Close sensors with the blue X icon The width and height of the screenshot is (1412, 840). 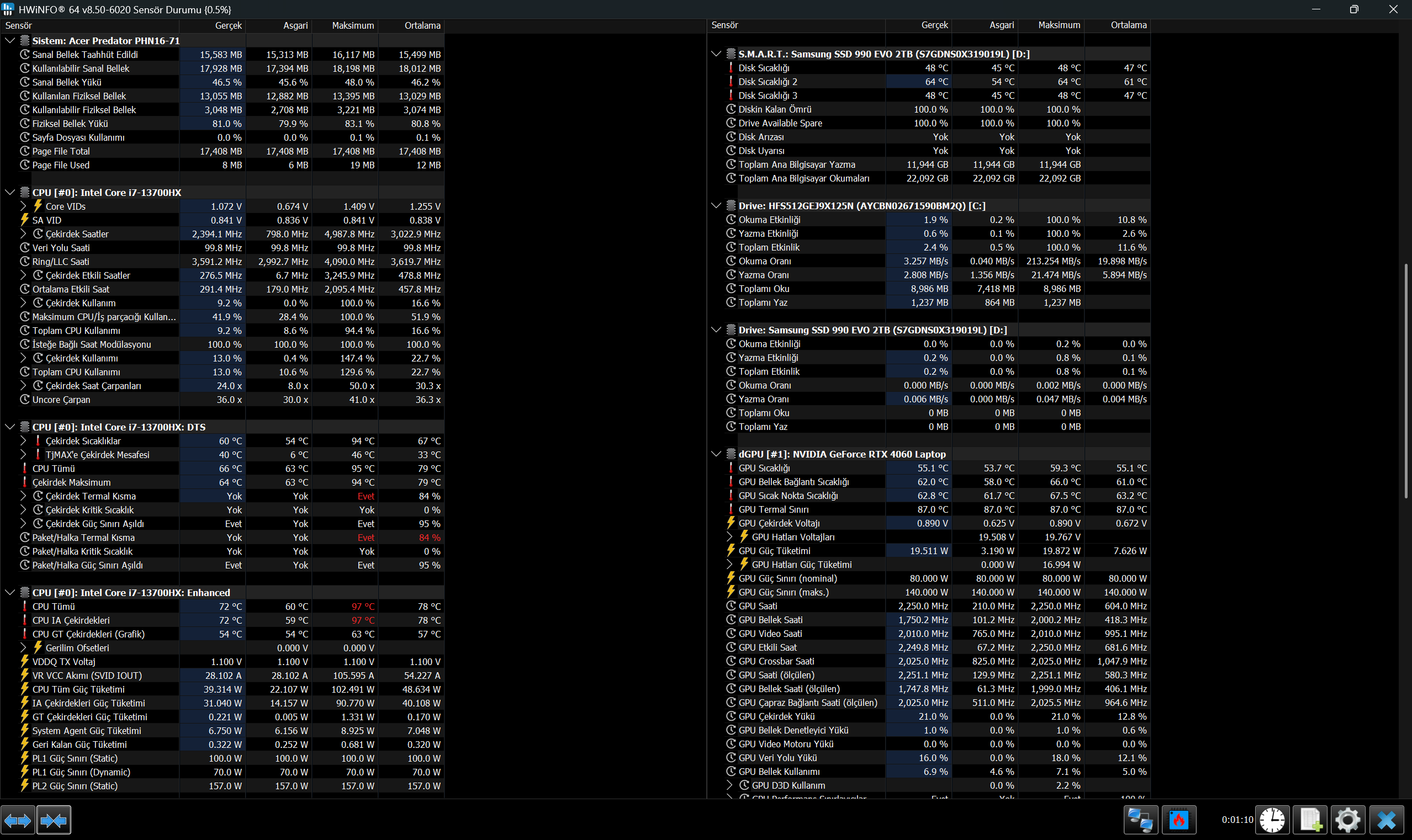[x=1387, y=820]
